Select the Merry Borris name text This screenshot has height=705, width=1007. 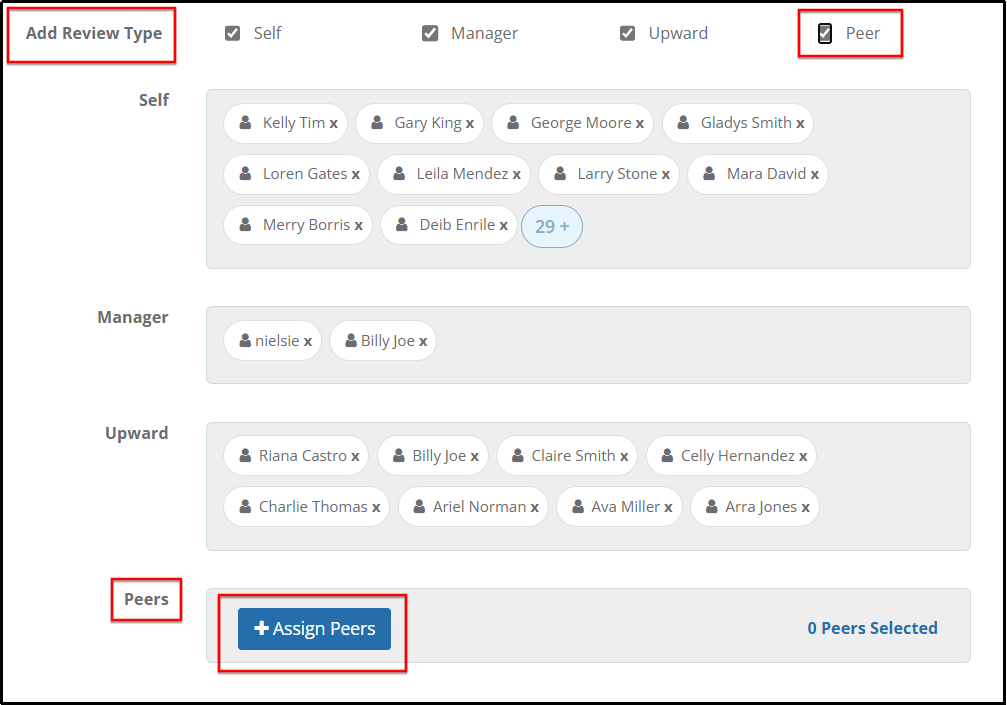tap(306, 225)
